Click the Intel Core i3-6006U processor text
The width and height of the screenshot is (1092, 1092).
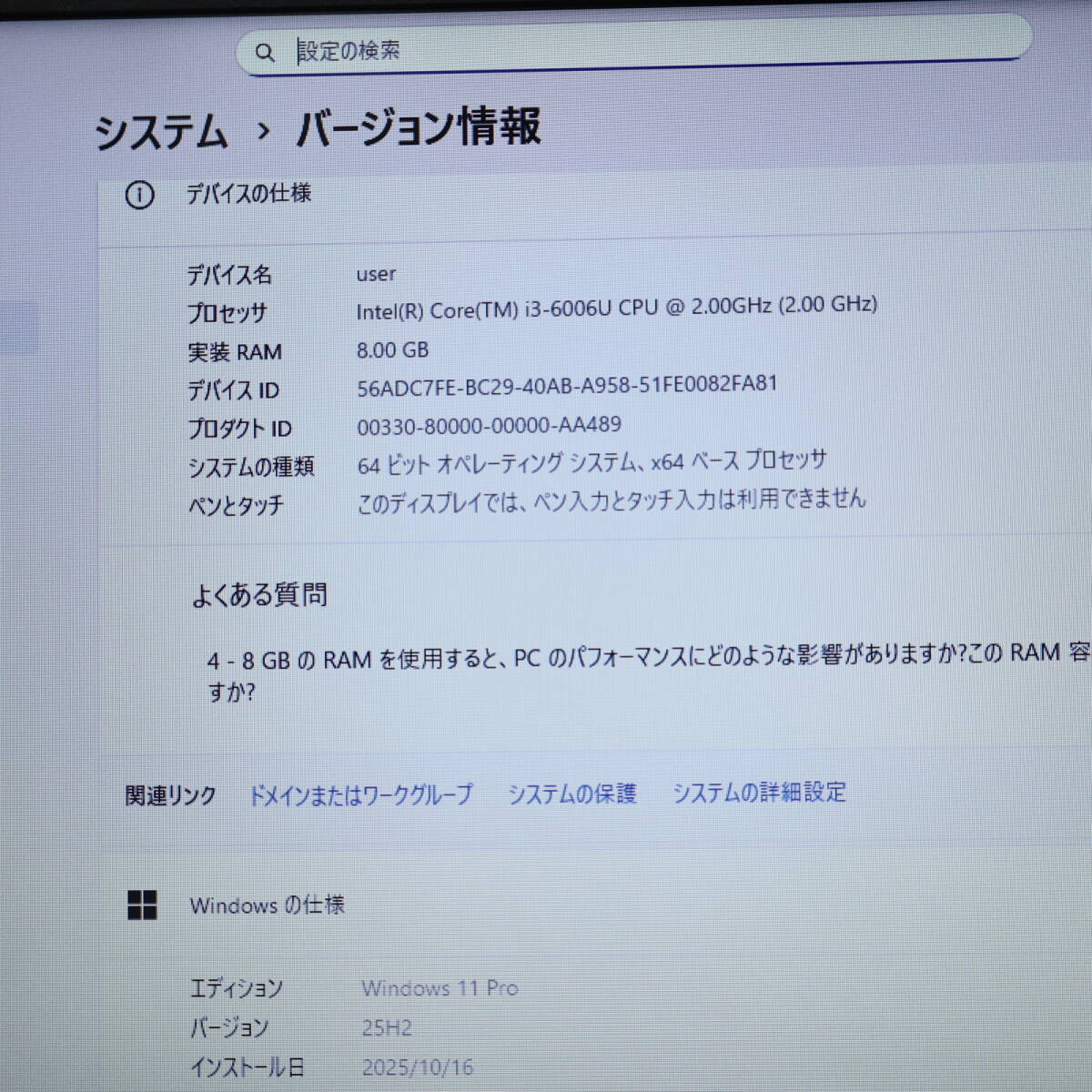[616, 308]
